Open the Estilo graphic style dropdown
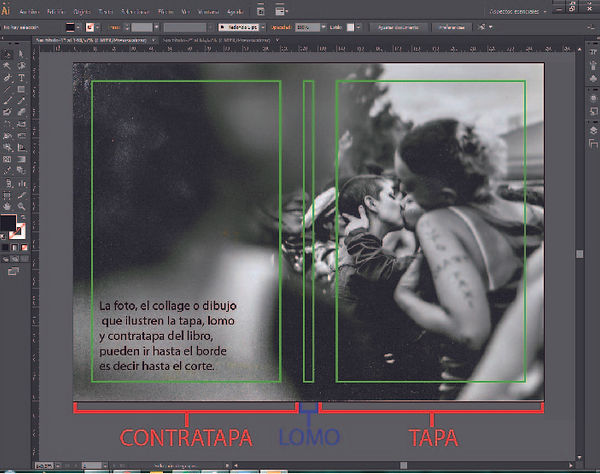The image size is (600, 474). (358, 28)
